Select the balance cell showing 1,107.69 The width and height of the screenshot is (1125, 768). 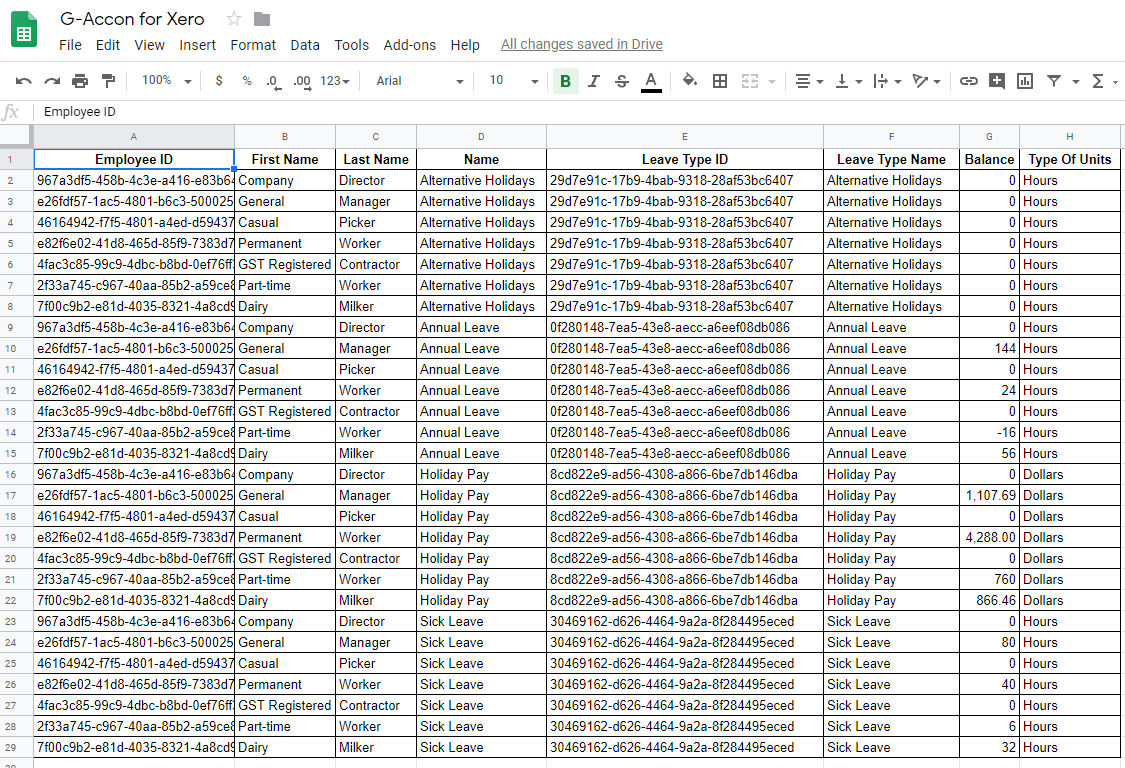(x=989, y=496)
